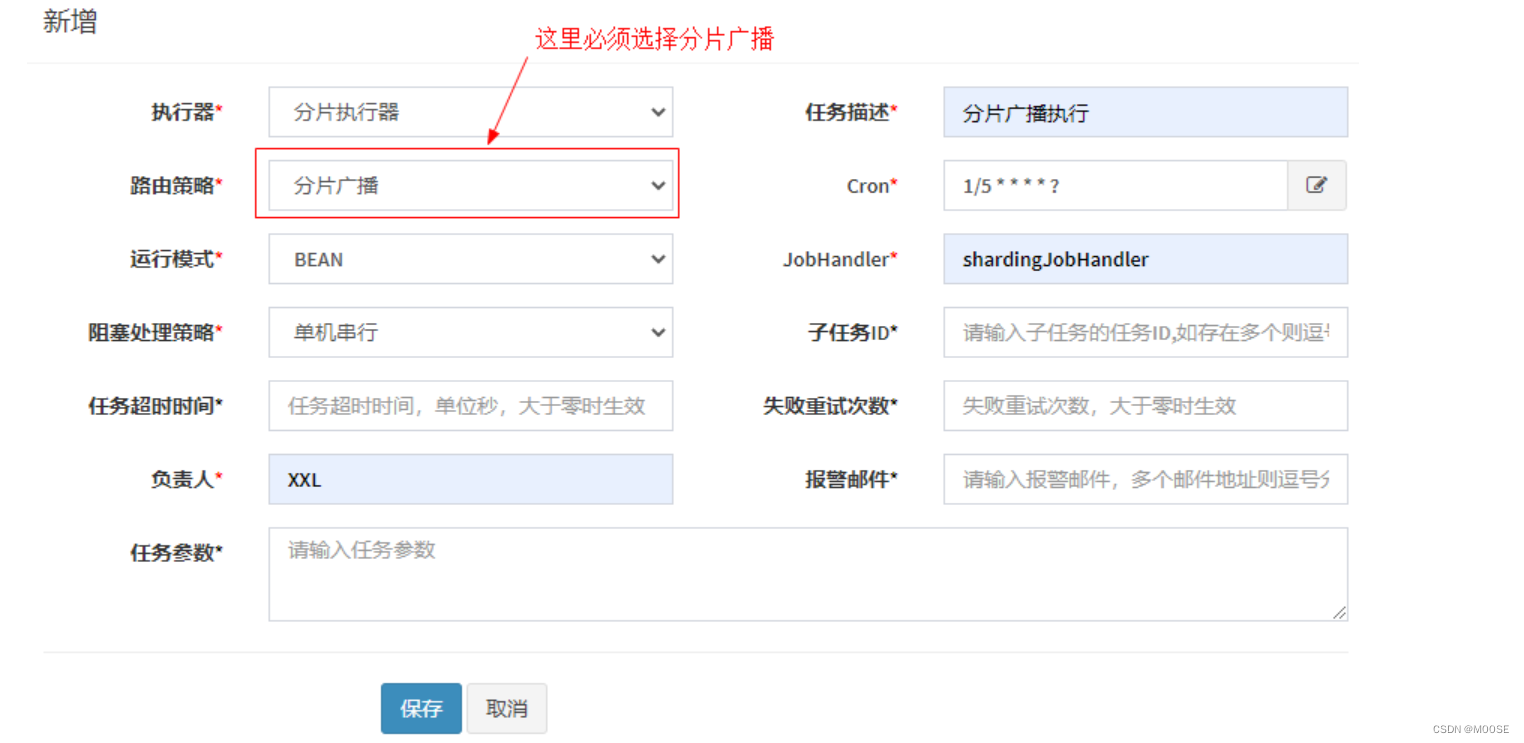Focus the 负责人 field containing XXL
This screenshot has width=1524, height=743.
coord(470,479)
